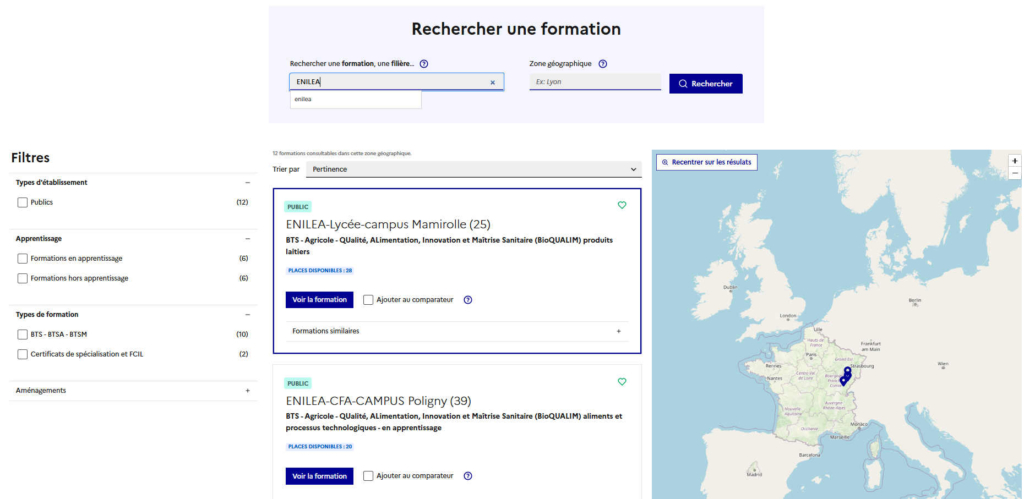1024x499 pixels.
Task: Expand the Aménagements filter section
Action: pos(248,391)
